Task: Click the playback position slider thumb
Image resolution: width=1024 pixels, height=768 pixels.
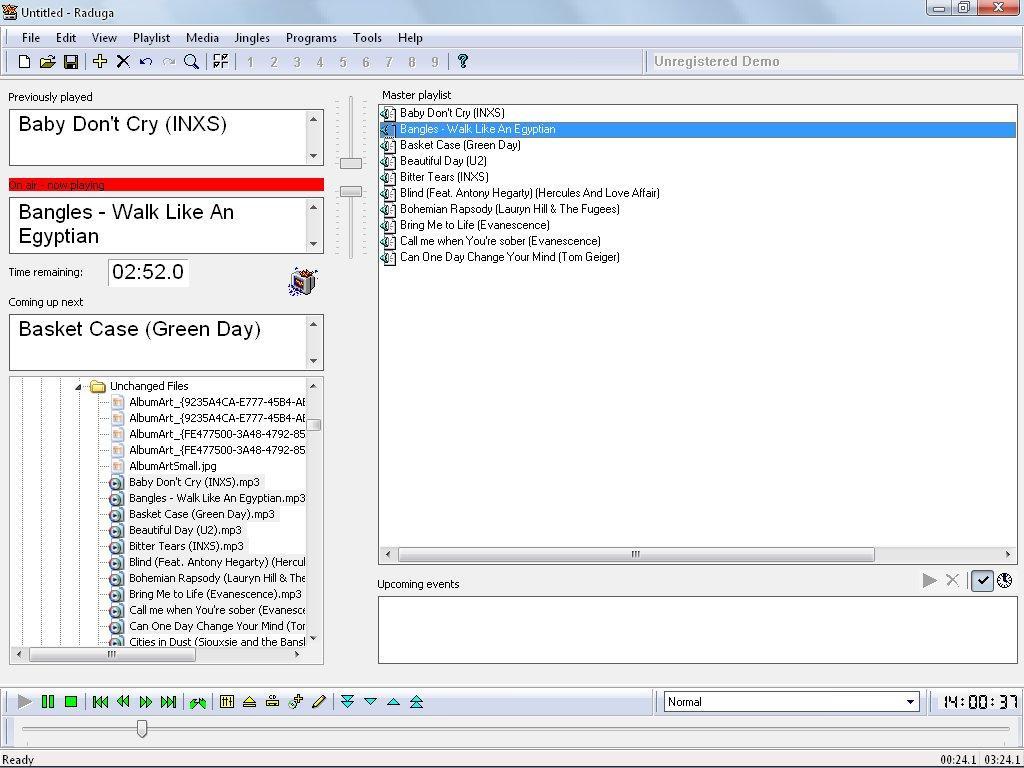Action: click(142, 729)
